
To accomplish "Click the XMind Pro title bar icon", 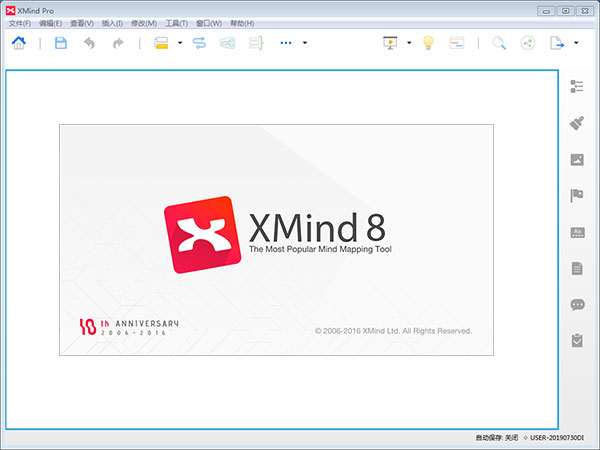I will 10,11.
